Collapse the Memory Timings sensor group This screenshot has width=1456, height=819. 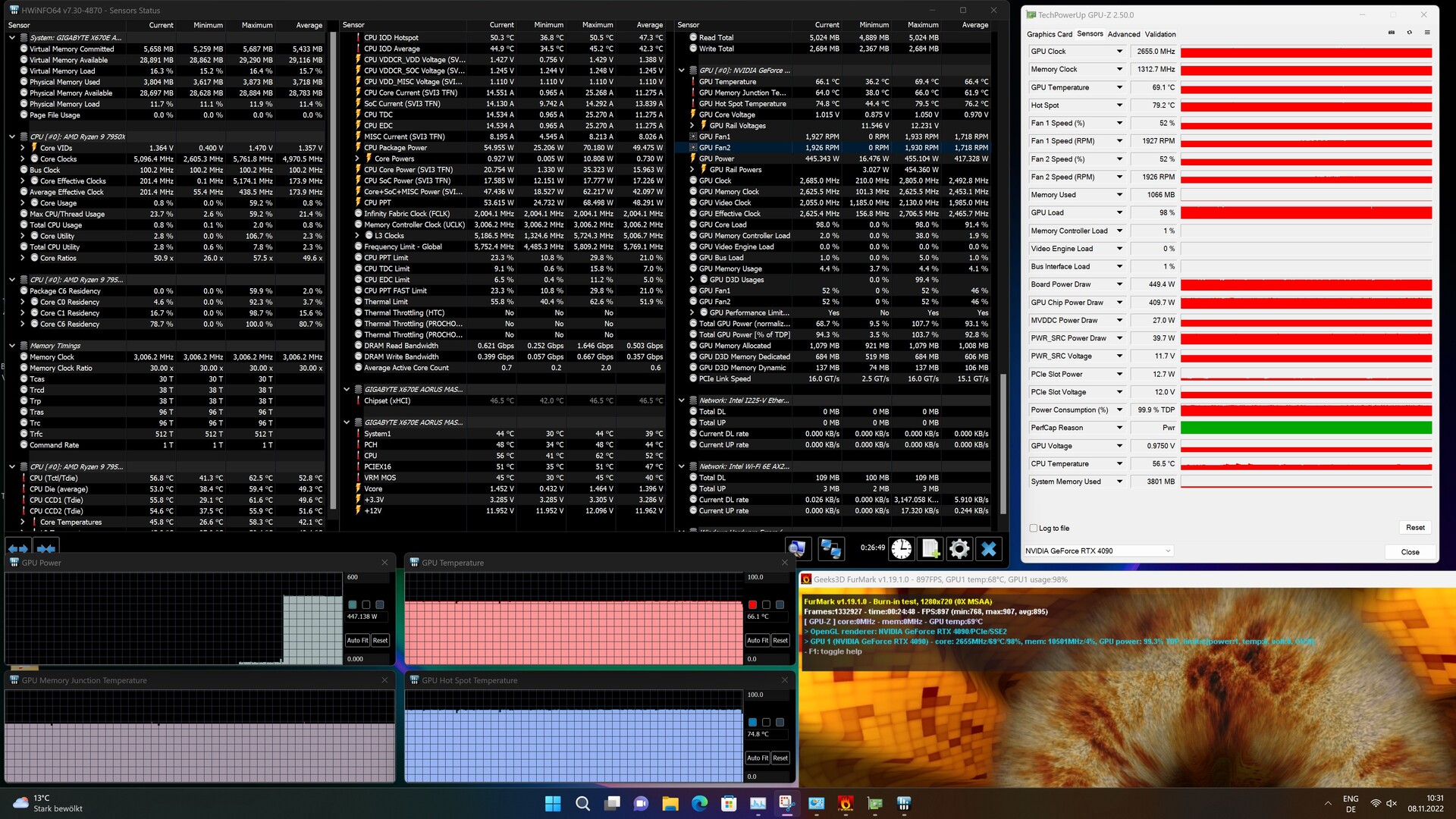(12, 346)
